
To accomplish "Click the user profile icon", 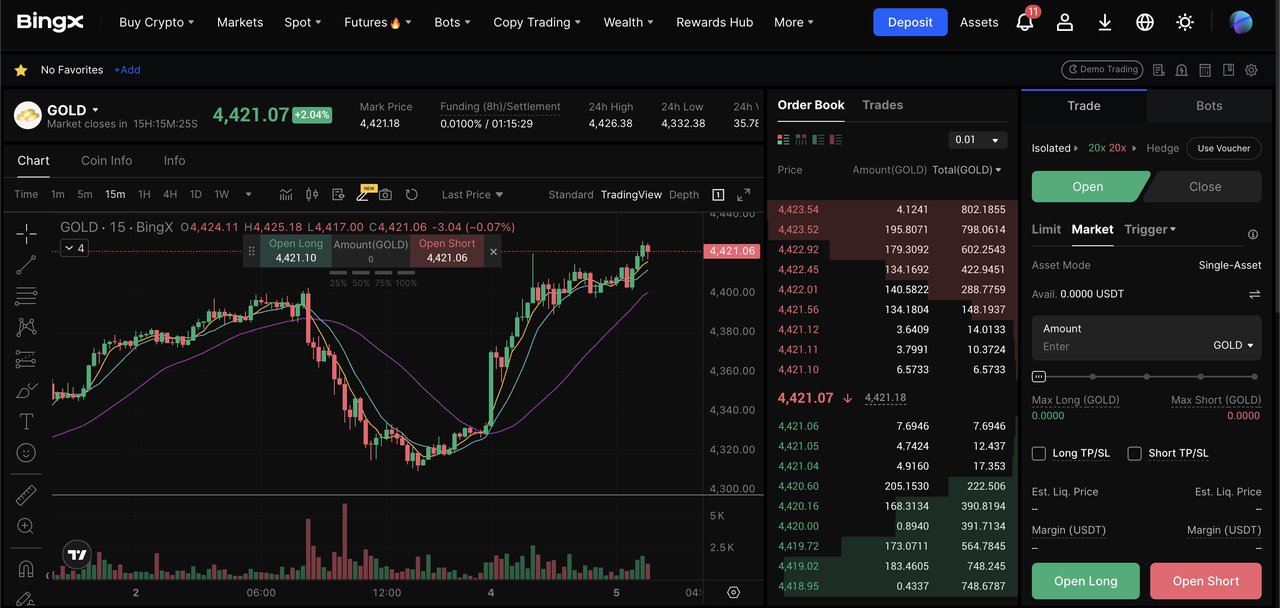I will [x=1065, y=22].
